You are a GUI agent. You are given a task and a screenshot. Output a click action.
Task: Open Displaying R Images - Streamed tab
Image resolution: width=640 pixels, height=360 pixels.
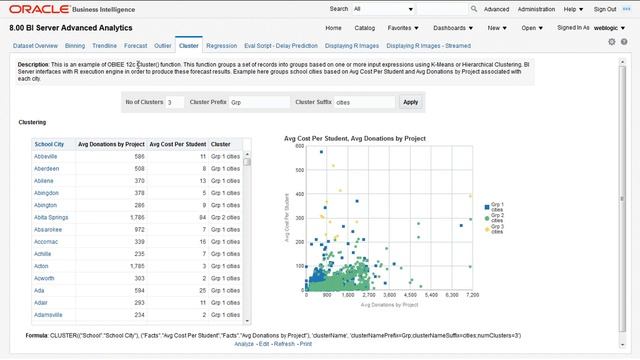point(429,46)
